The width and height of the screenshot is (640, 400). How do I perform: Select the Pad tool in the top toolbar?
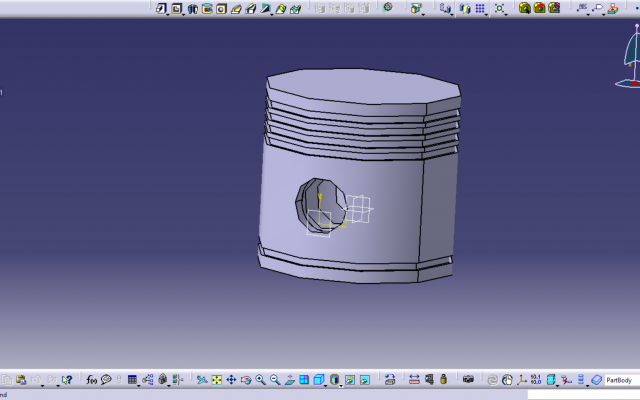tap(161, 8)
